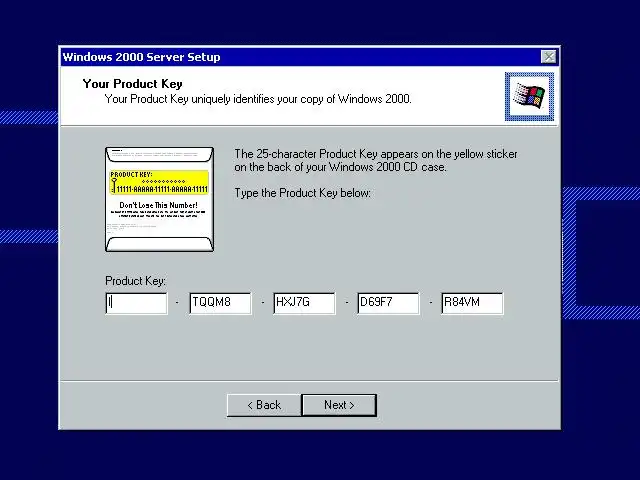Screen dimensions: 640x480
Task: Click the 'Type the Product Key below:' text
Action: click(x=302, y=193)
